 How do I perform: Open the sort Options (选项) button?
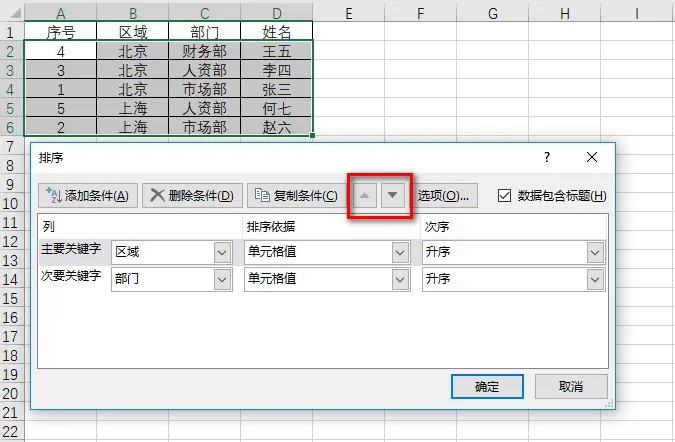443,196
